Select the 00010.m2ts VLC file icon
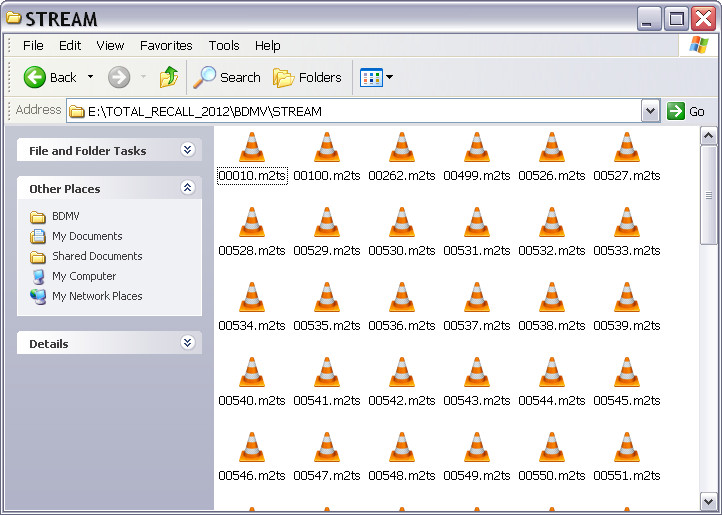The width and height of the screenshot is (722, 515). [x=252, y=147]
